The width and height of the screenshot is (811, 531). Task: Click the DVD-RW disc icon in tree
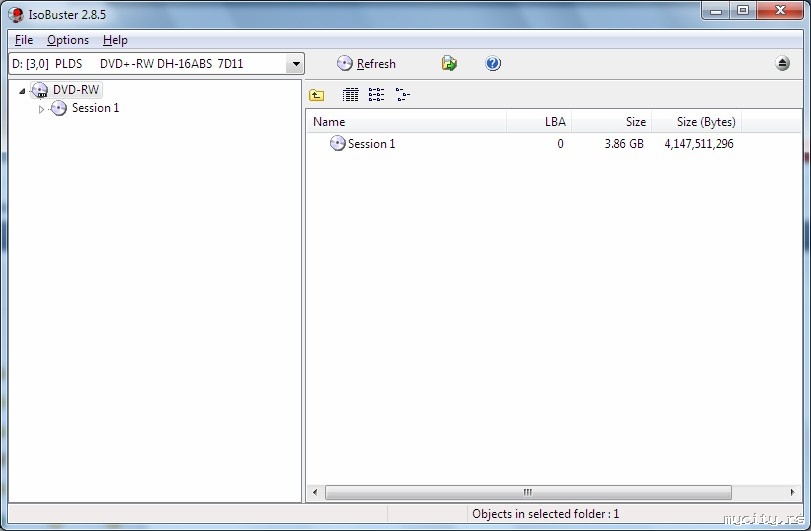coord(40,90)
